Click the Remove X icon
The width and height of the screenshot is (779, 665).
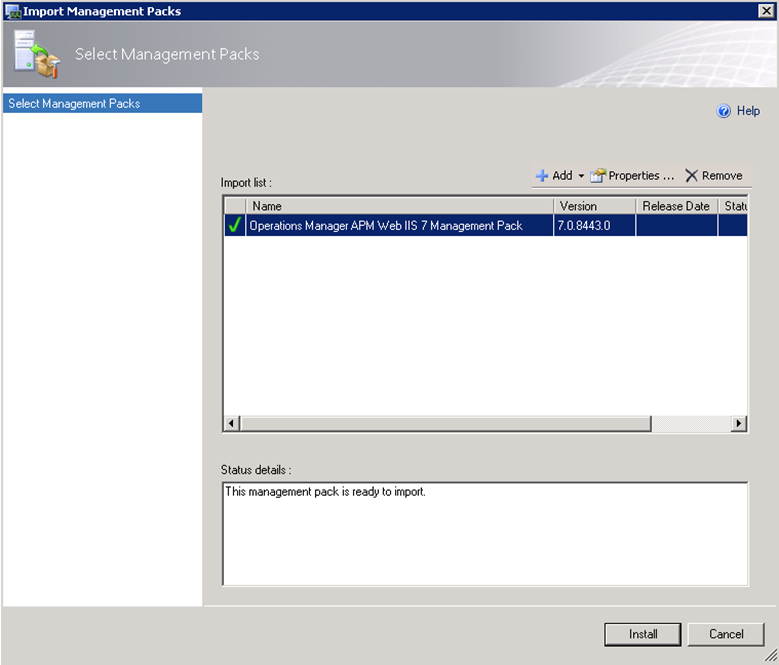(691, 175)
